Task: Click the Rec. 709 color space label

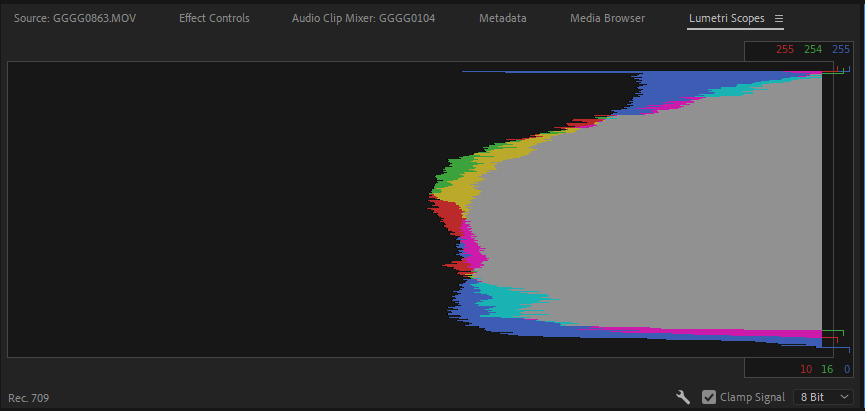Action: tap(29, 398)
